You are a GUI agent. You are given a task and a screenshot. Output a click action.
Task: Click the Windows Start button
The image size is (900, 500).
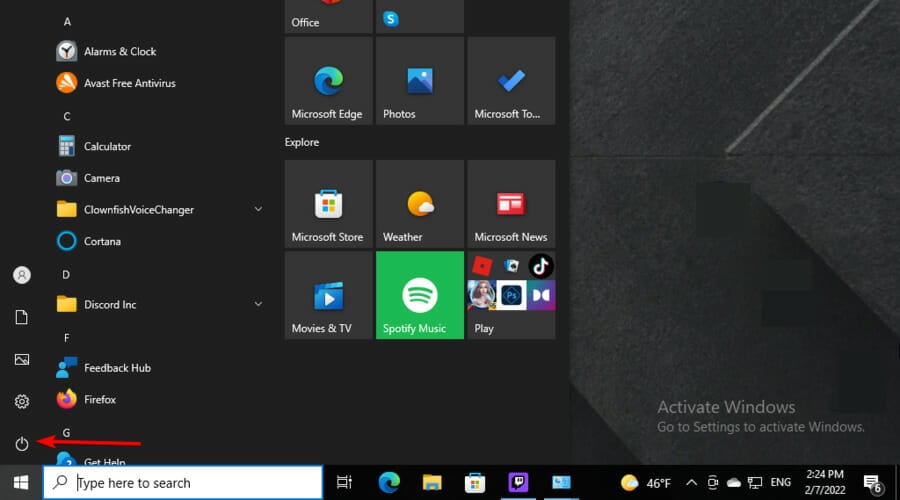[21, 483]
